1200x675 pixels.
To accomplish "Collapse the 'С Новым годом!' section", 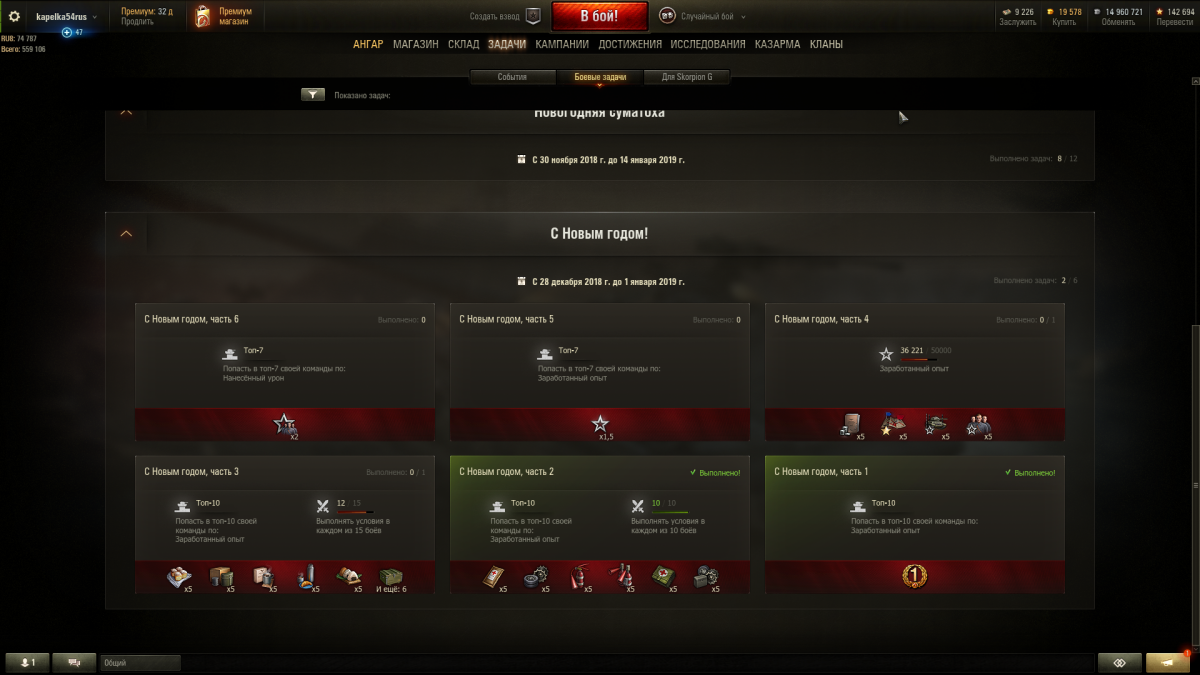I will point(126,233).
